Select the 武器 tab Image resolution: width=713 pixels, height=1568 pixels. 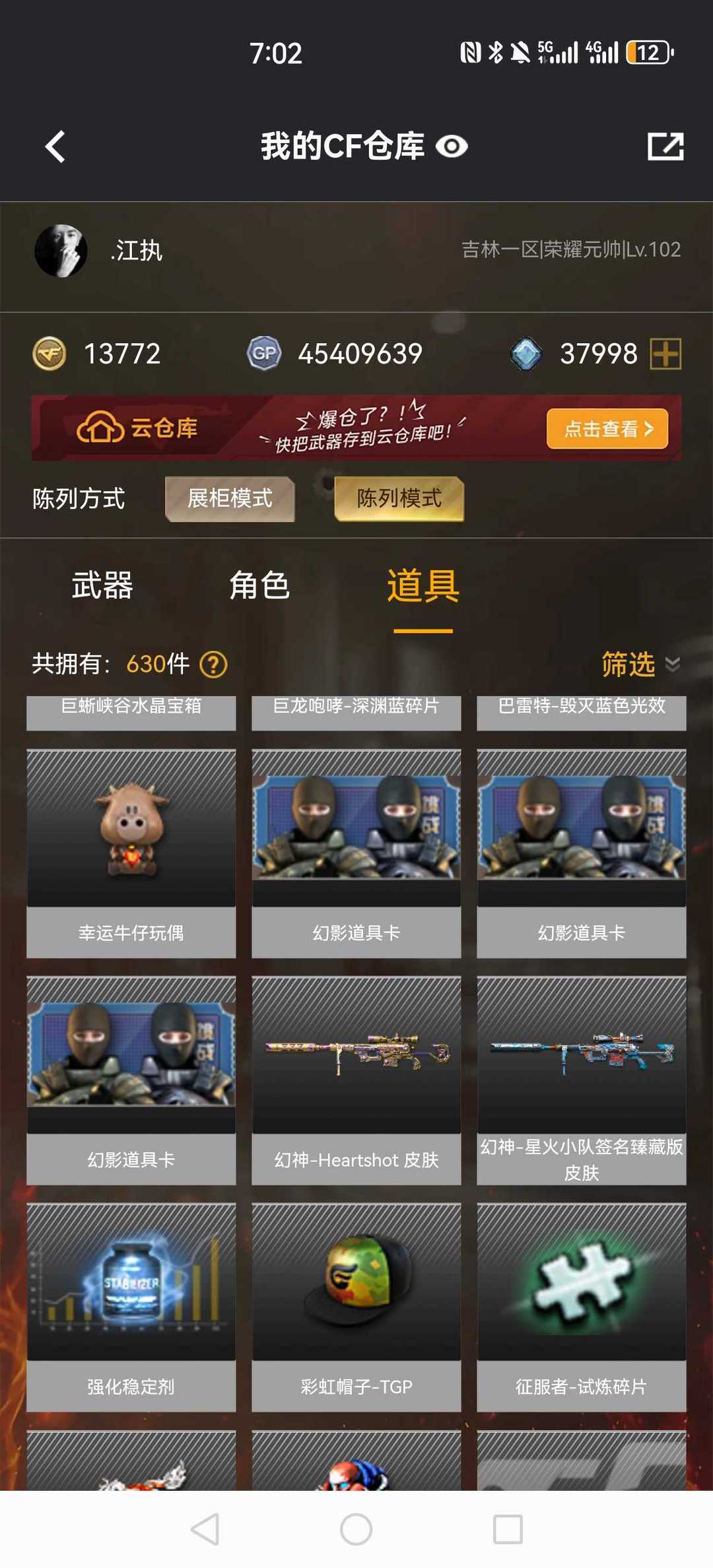[102, 585]
